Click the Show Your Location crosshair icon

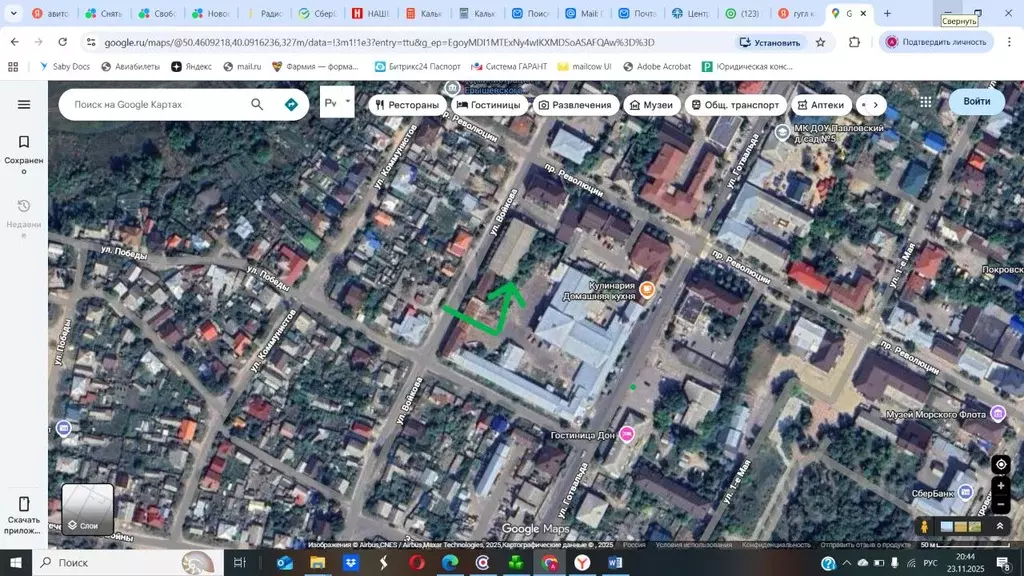[x=1001, y=464]
